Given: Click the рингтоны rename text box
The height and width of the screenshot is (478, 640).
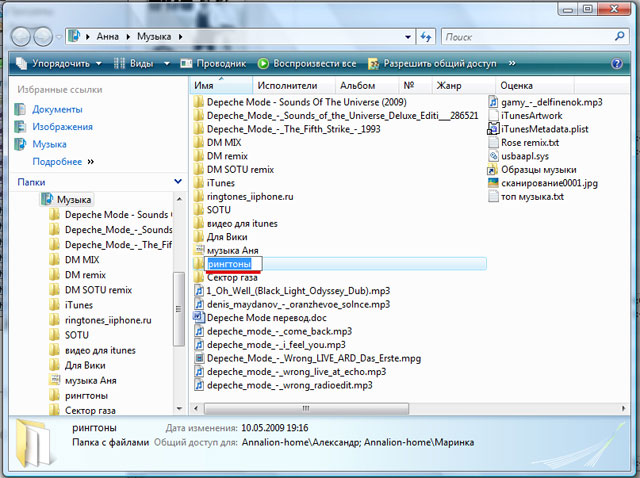Looking at the screenshot, I should [x=233, y=264].
